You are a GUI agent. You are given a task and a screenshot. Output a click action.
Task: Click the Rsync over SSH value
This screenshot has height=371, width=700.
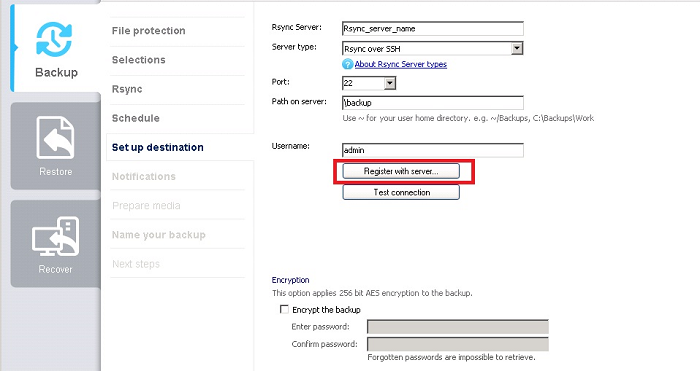pos(372,49)
